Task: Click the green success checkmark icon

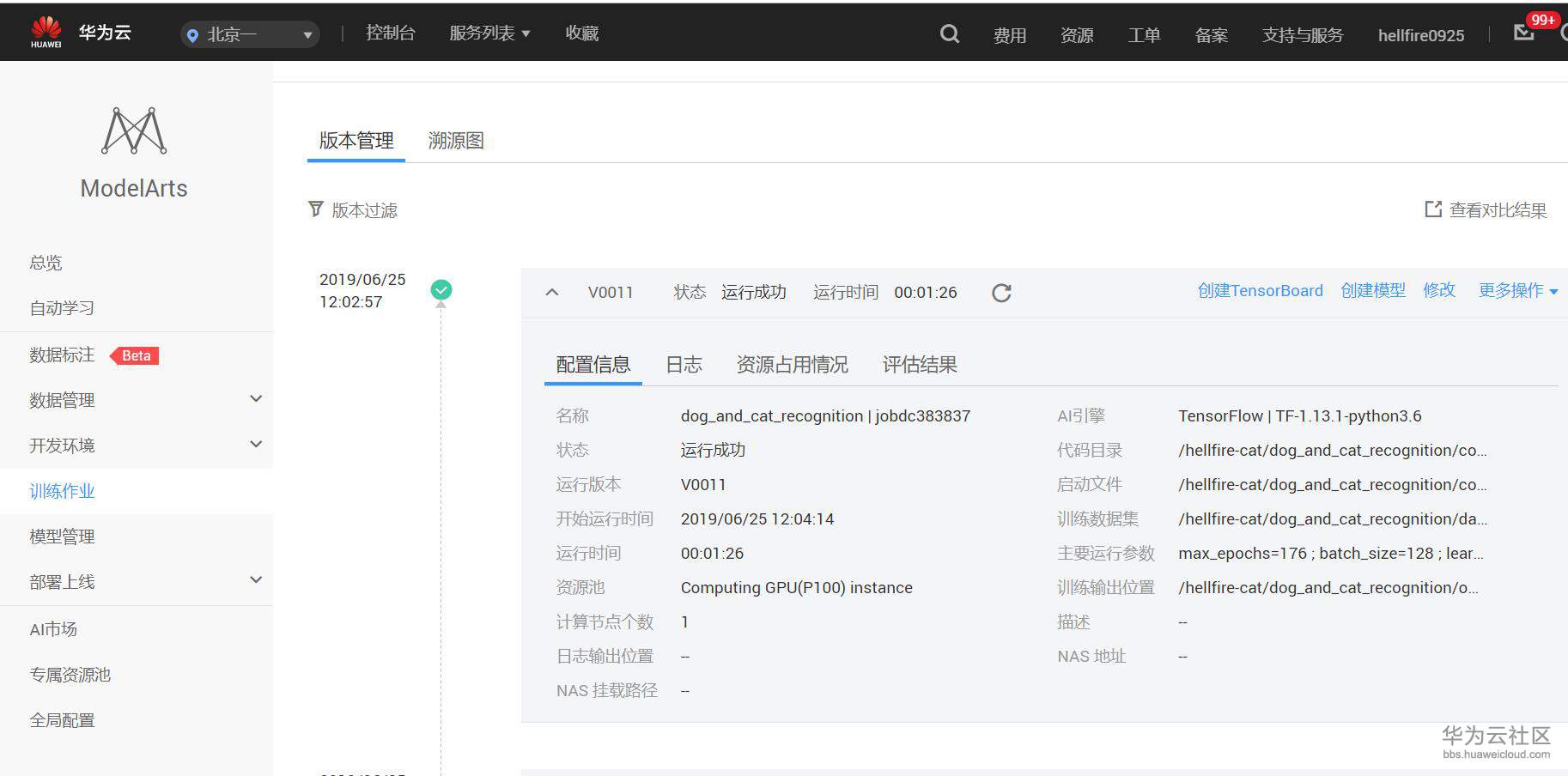Action: coord(441,290)
